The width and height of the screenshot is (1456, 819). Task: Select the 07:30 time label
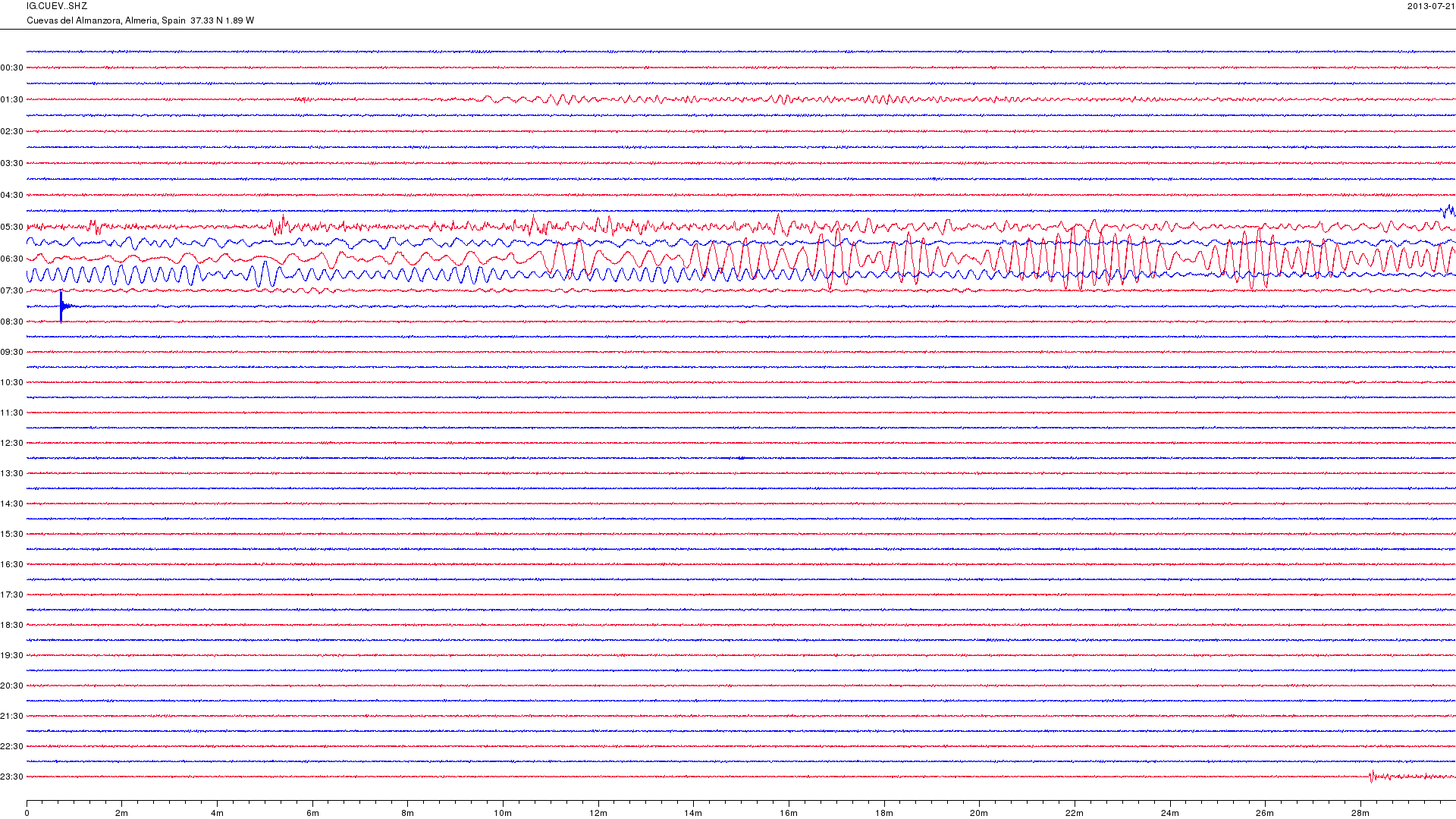click(12, 290)
